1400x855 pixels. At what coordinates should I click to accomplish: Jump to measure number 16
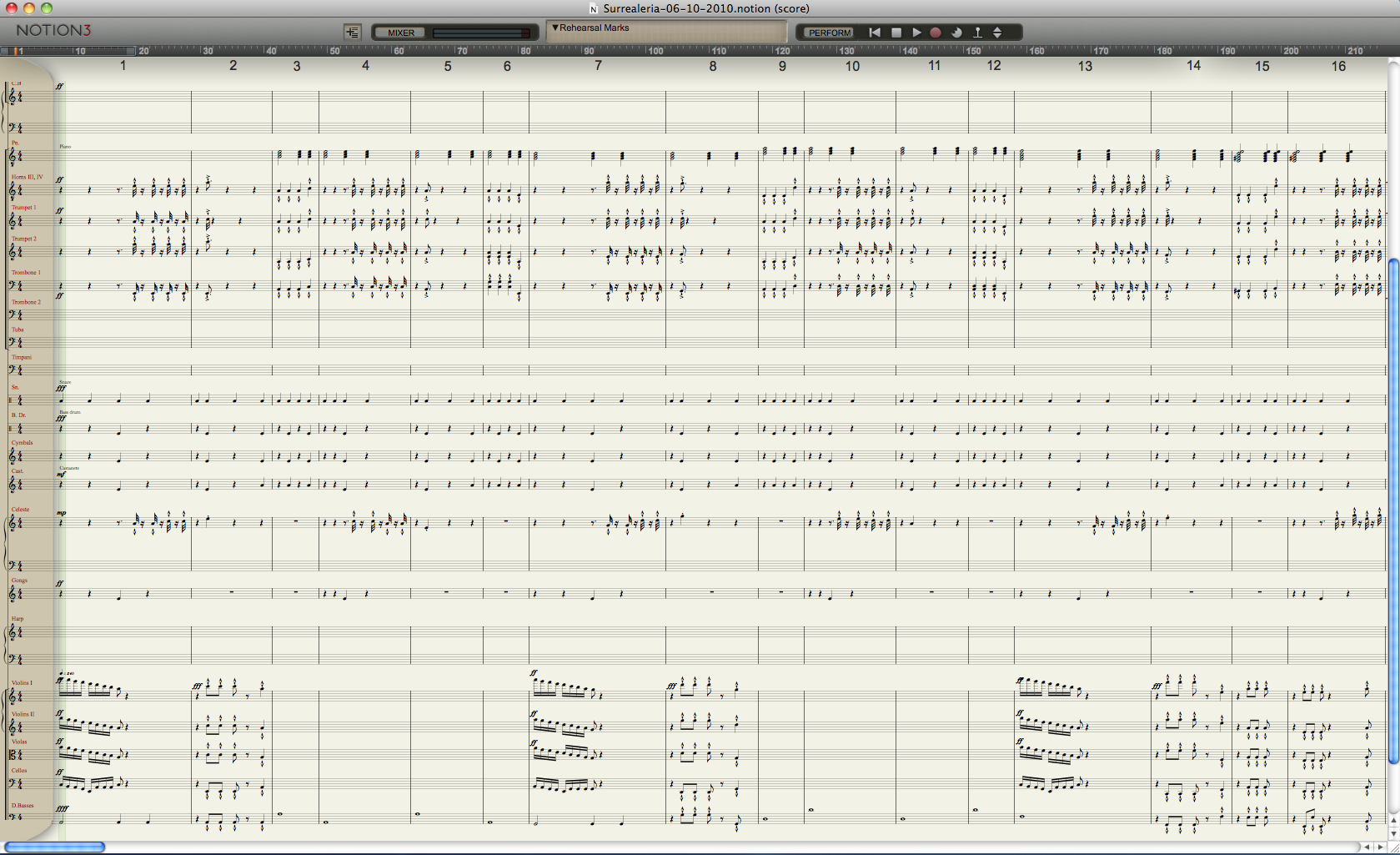tap(1338, 66)
